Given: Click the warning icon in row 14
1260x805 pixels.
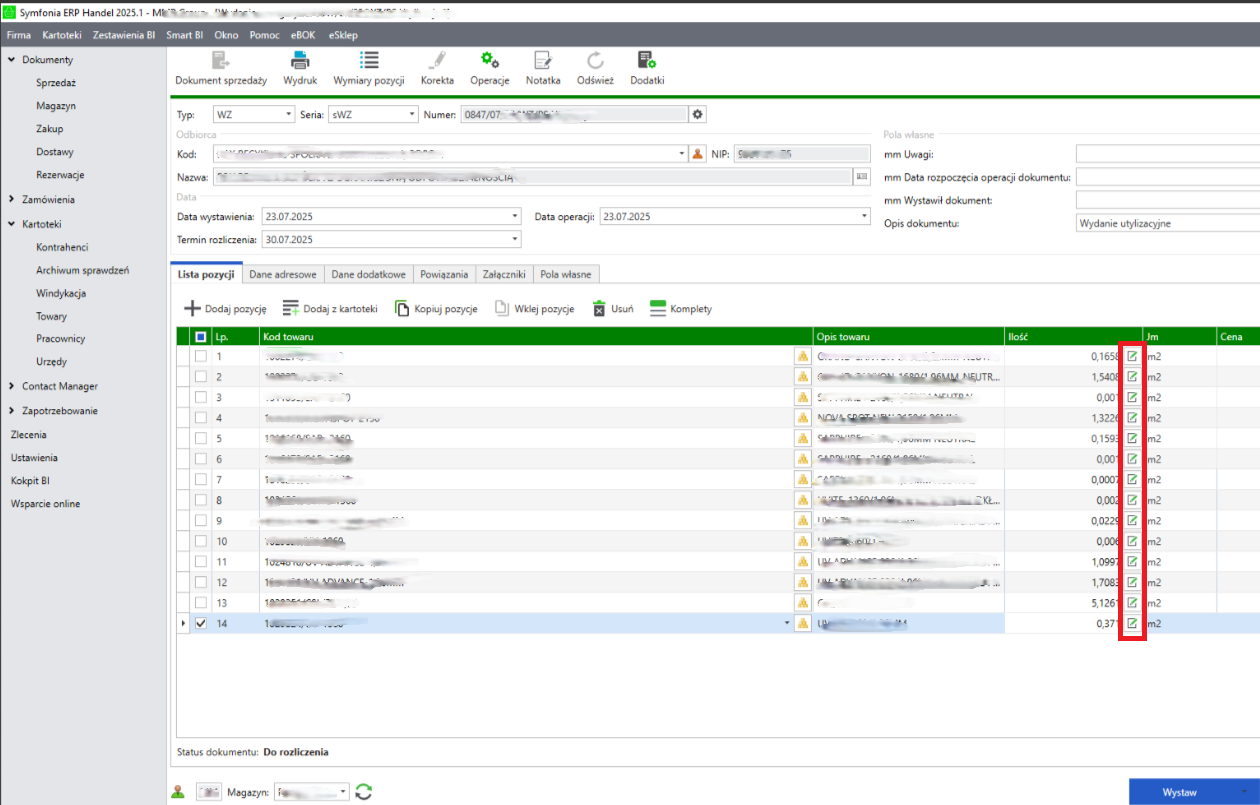Looking at the screenshot, I should click(x=802, y=624).
